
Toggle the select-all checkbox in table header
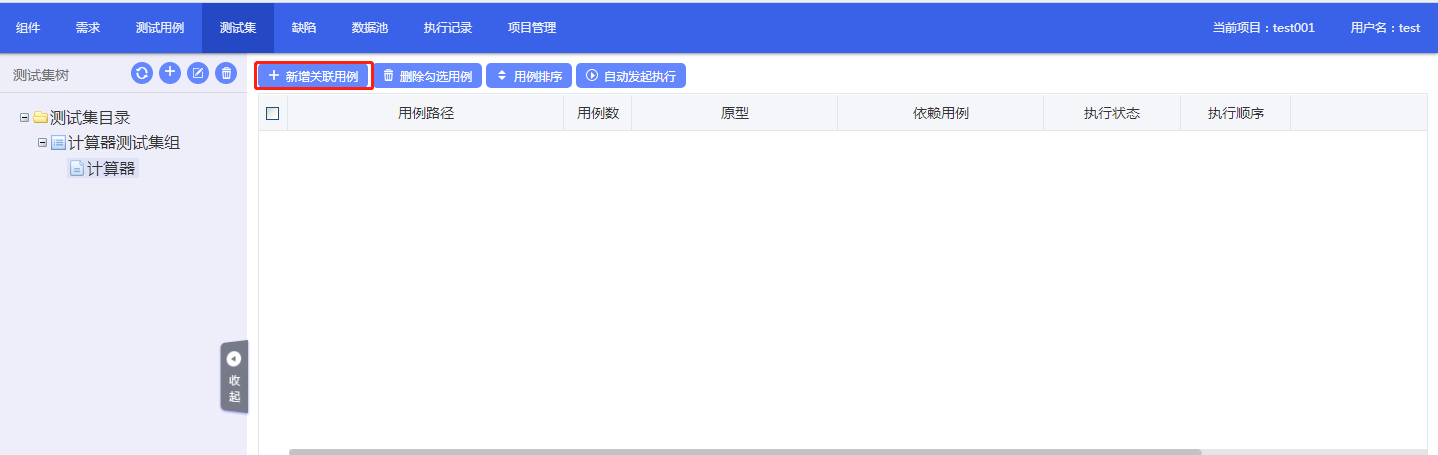272,114
